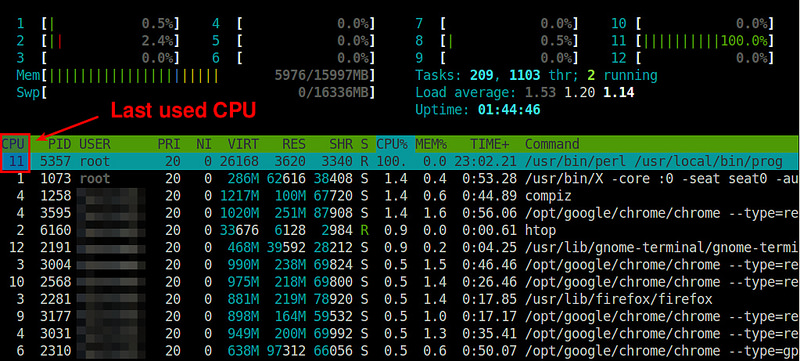This screenshot has height=361, width=800.
Task: Sort by MEM% column header
Action: (431, 144)
